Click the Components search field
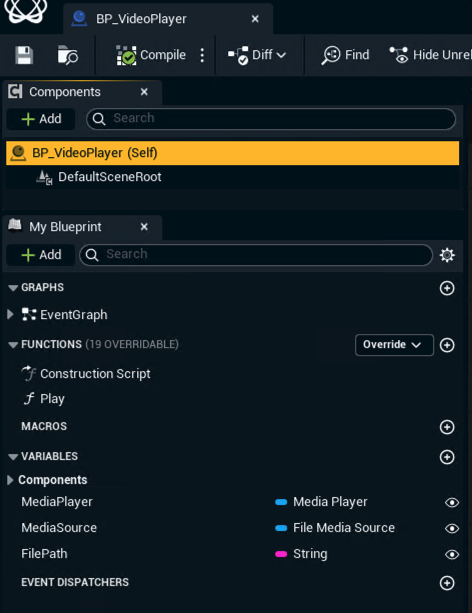 click(x=271, y=119)
